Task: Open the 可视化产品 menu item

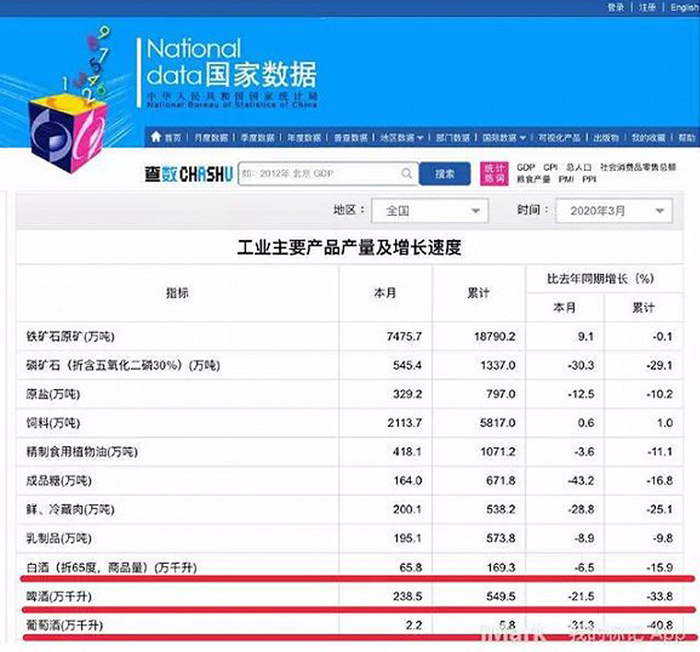Action: [x=559, y=138]
